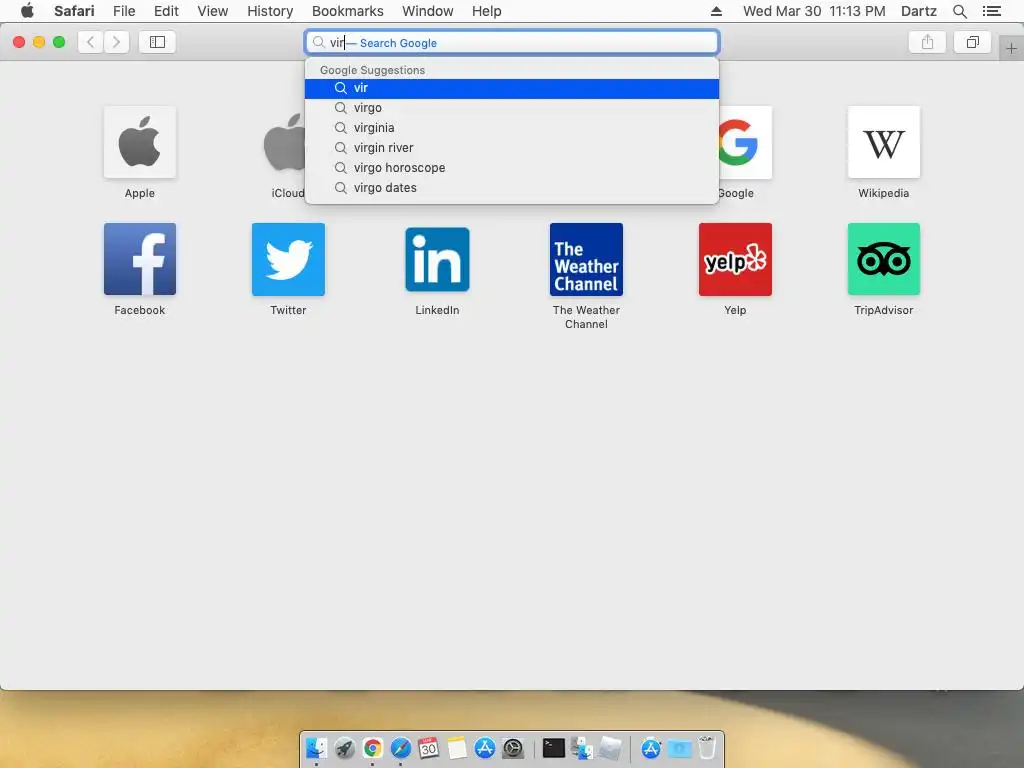
Task: Open the Apple menu
Action: [27, 11]
